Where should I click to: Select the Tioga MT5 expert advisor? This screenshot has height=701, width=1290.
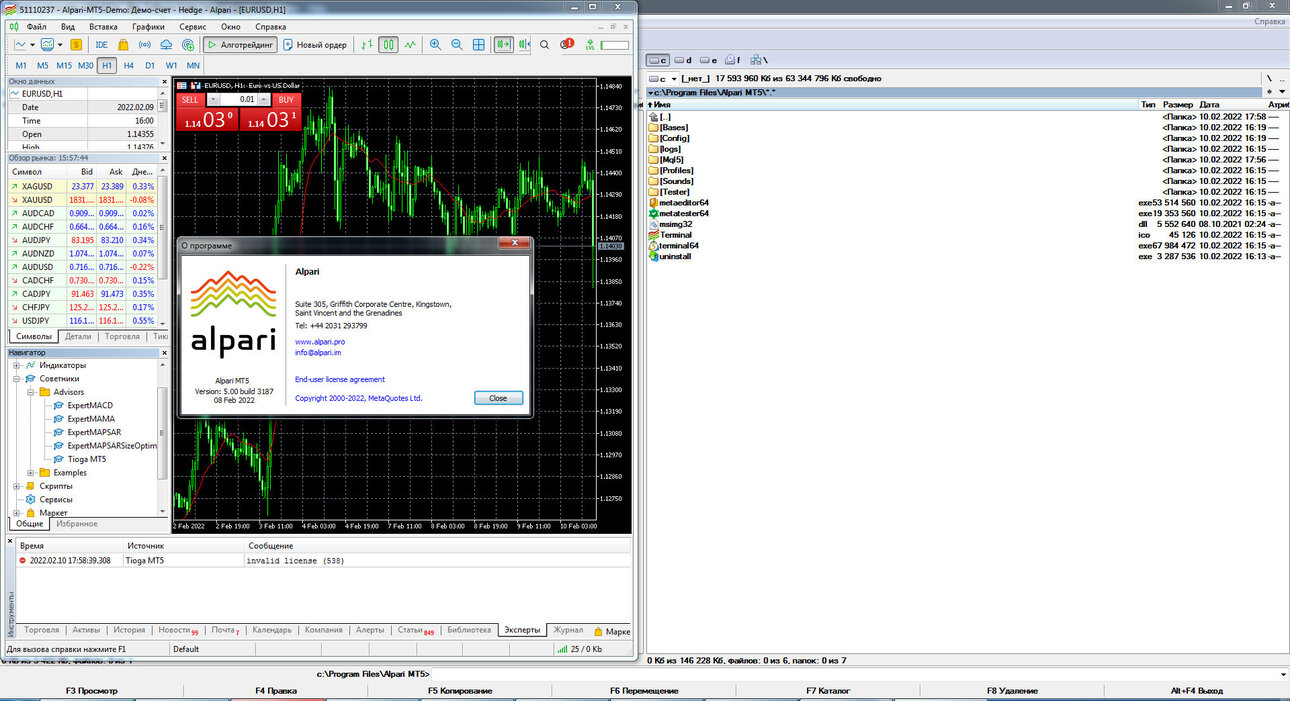tap(86, 459)
